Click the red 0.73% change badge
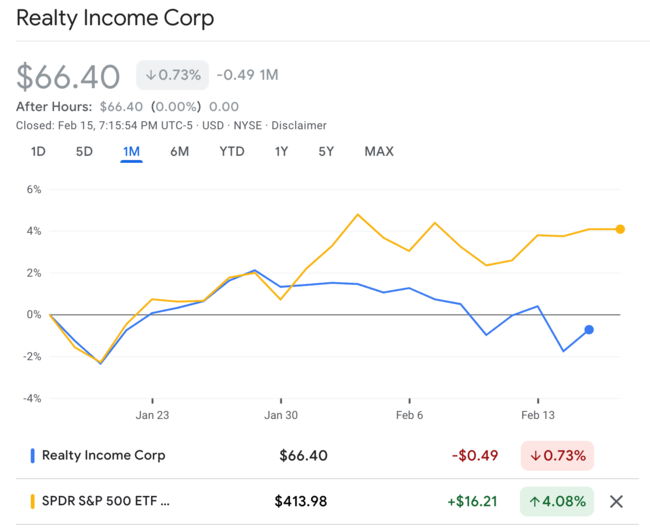650x530 pixels. point(557,456)
